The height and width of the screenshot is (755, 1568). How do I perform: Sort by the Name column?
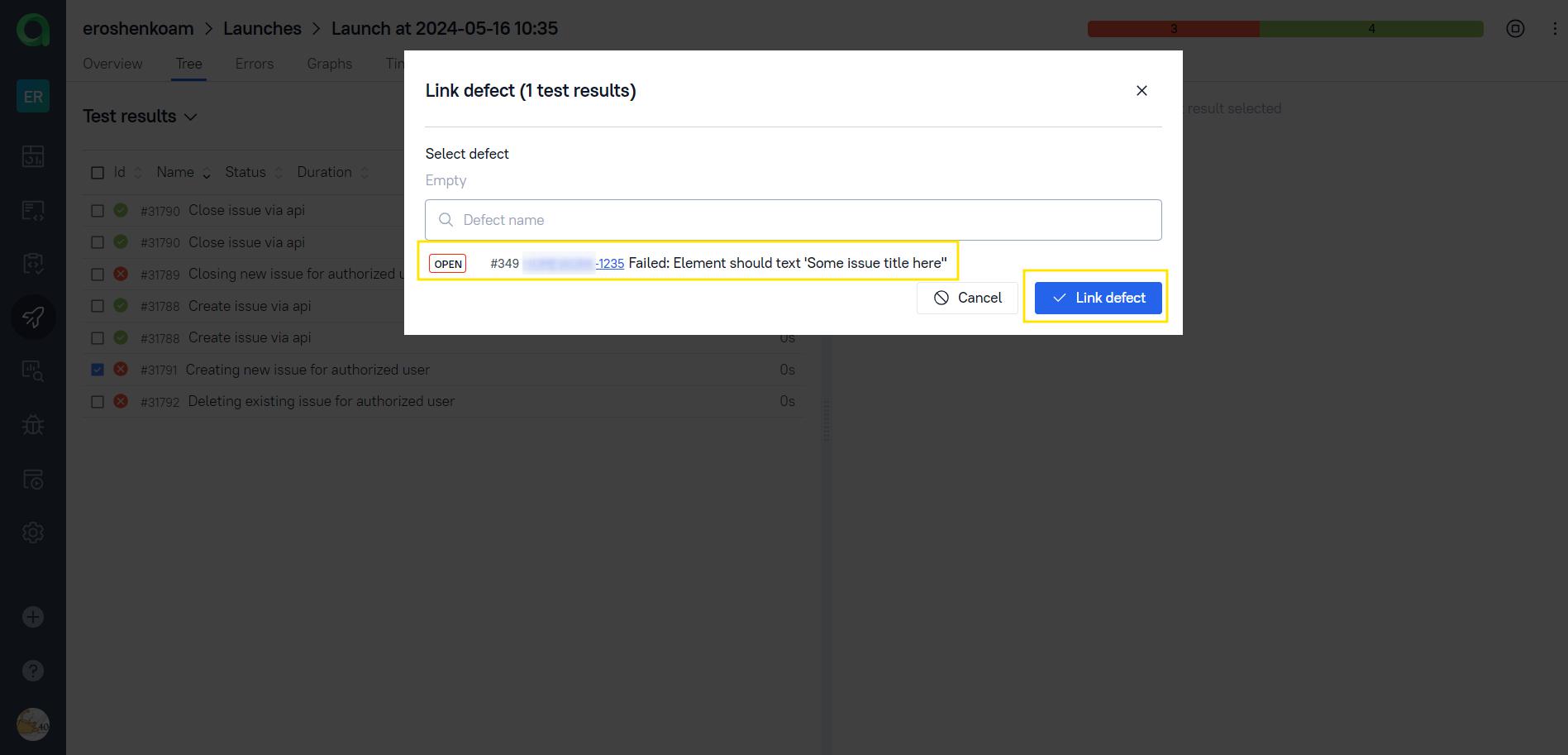(183, 172)
